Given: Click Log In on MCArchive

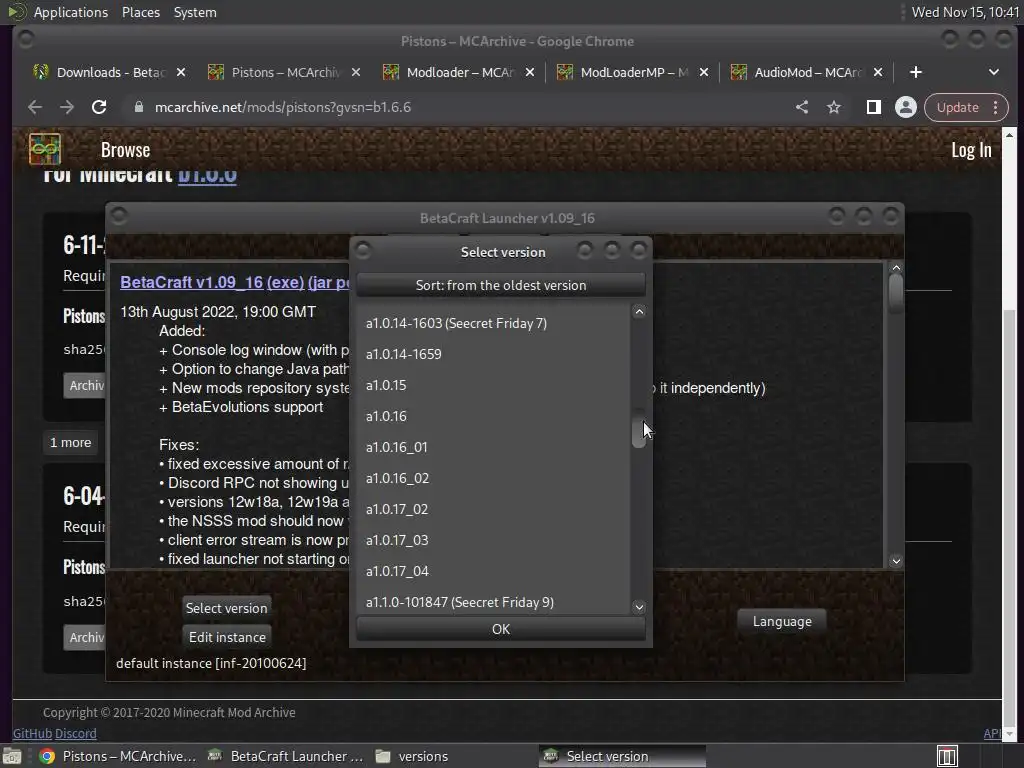Looking at the screenshot, I should pyautogui.click(x=971, y=150).
